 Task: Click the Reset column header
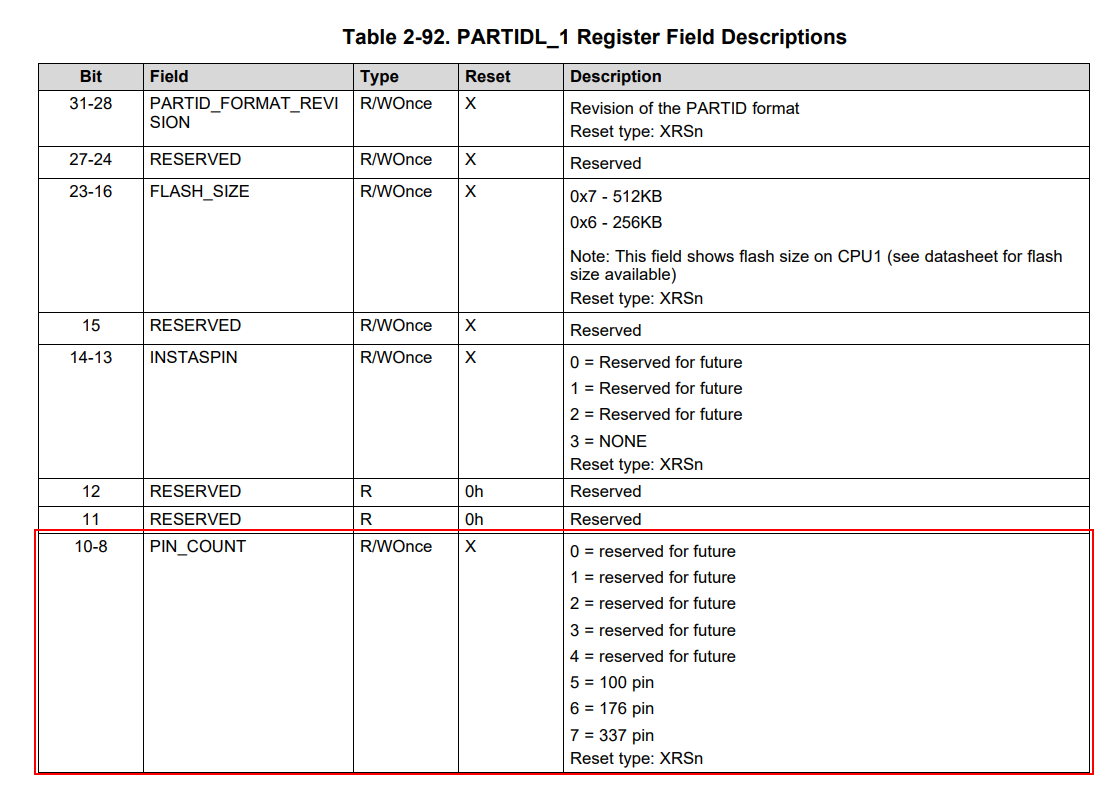click(x=483, y=76)
